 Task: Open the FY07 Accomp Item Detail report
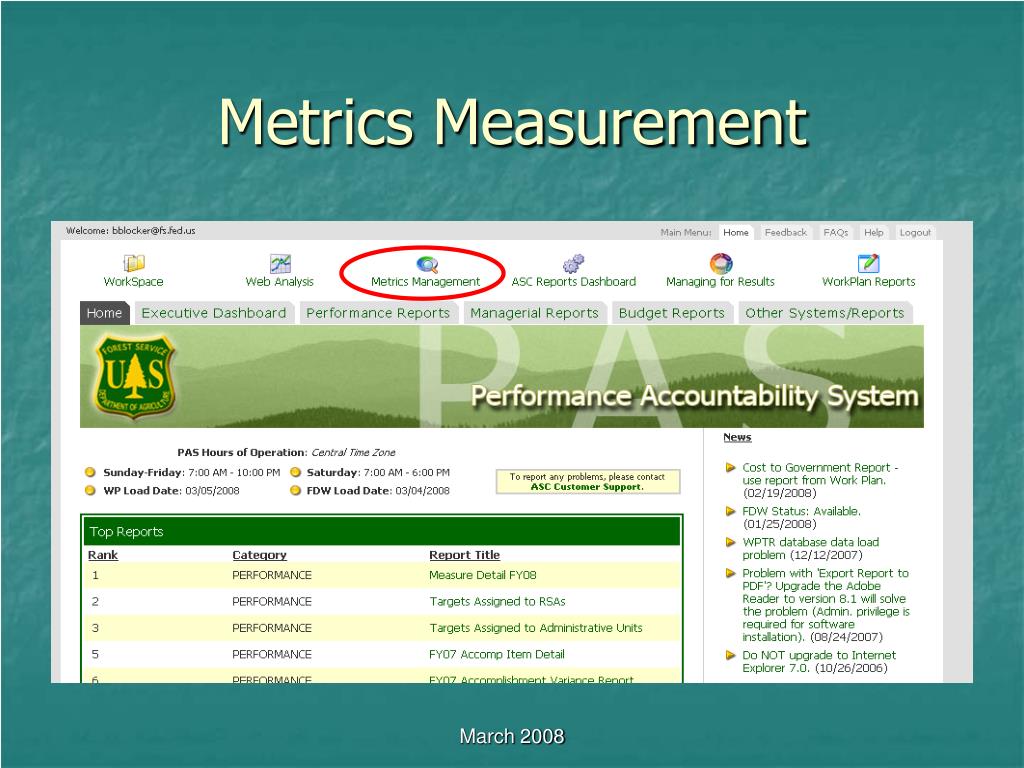coord(496,654)
